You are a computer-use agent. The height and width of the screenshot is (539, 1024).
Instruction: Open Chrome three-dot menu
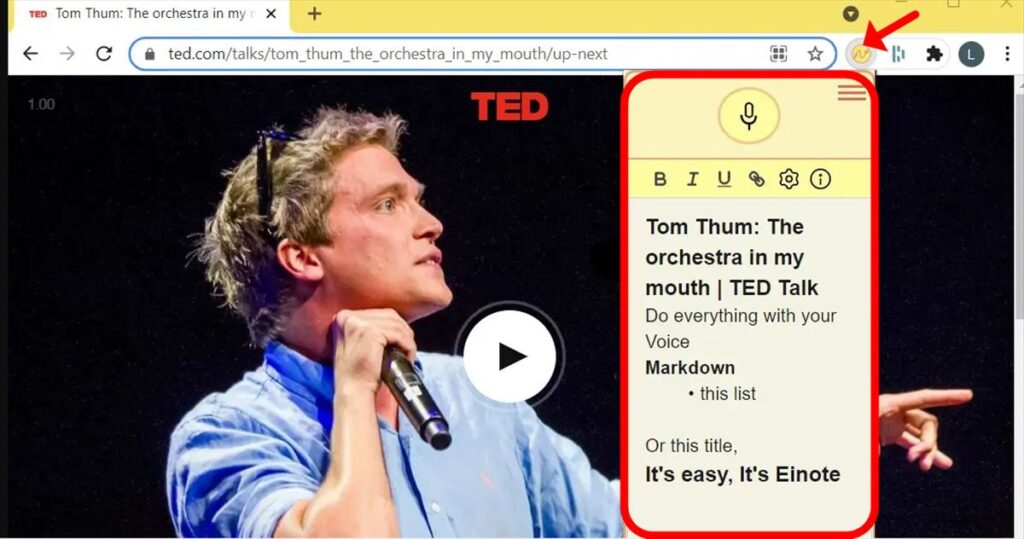(1007, 54)
